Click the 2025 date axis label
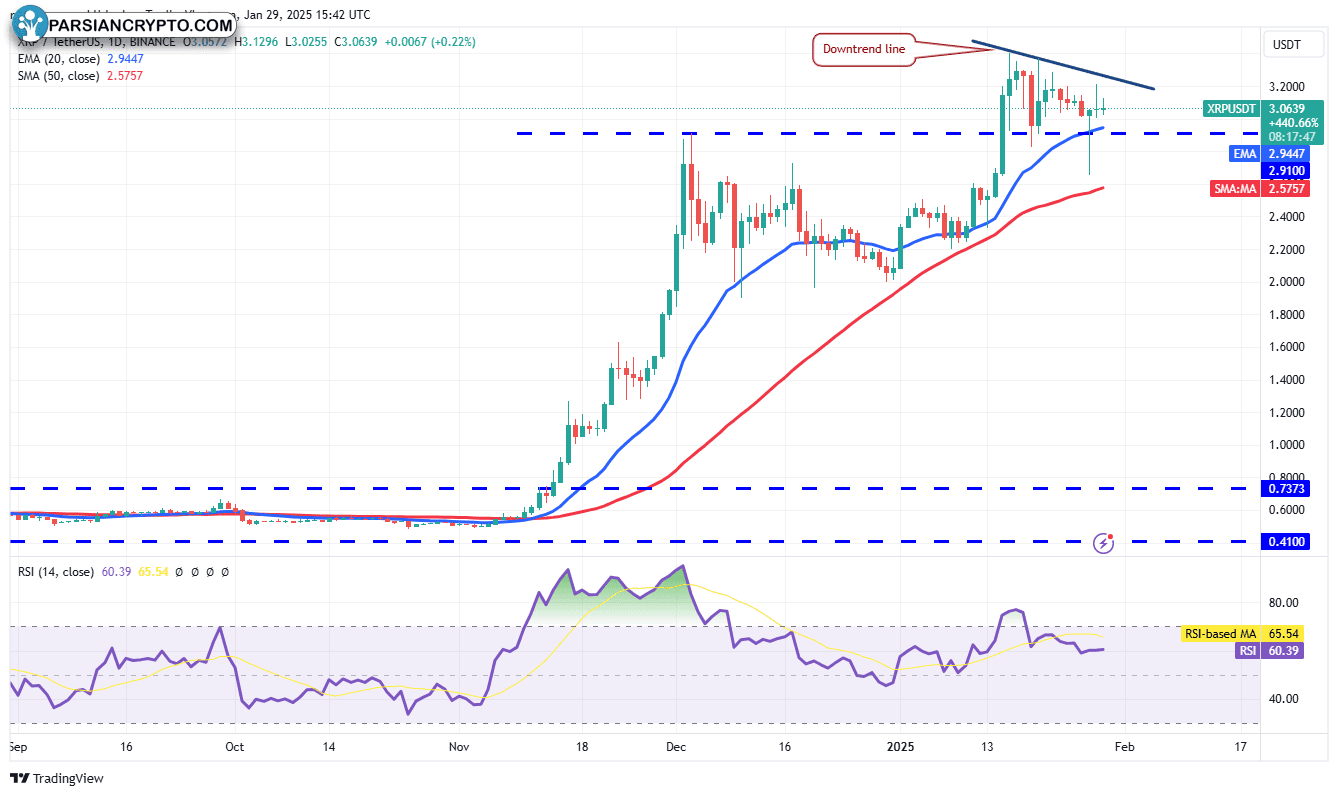 pos(899,746)
